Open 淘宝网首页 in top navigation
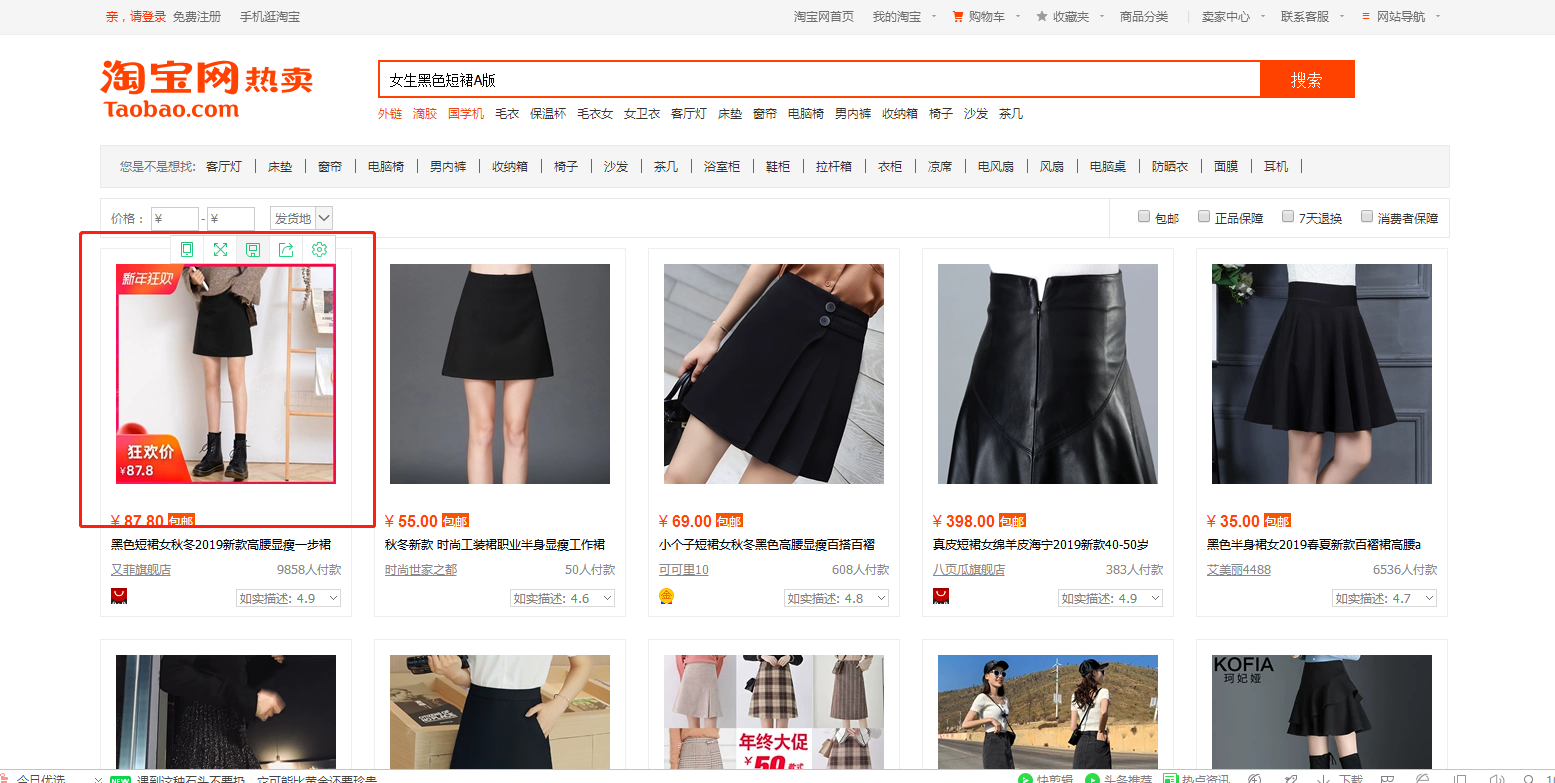 (x=824, y=16)
